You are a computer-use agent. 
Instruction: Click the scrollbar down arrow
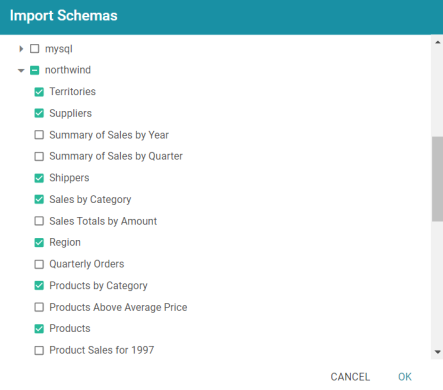(438, 352)
